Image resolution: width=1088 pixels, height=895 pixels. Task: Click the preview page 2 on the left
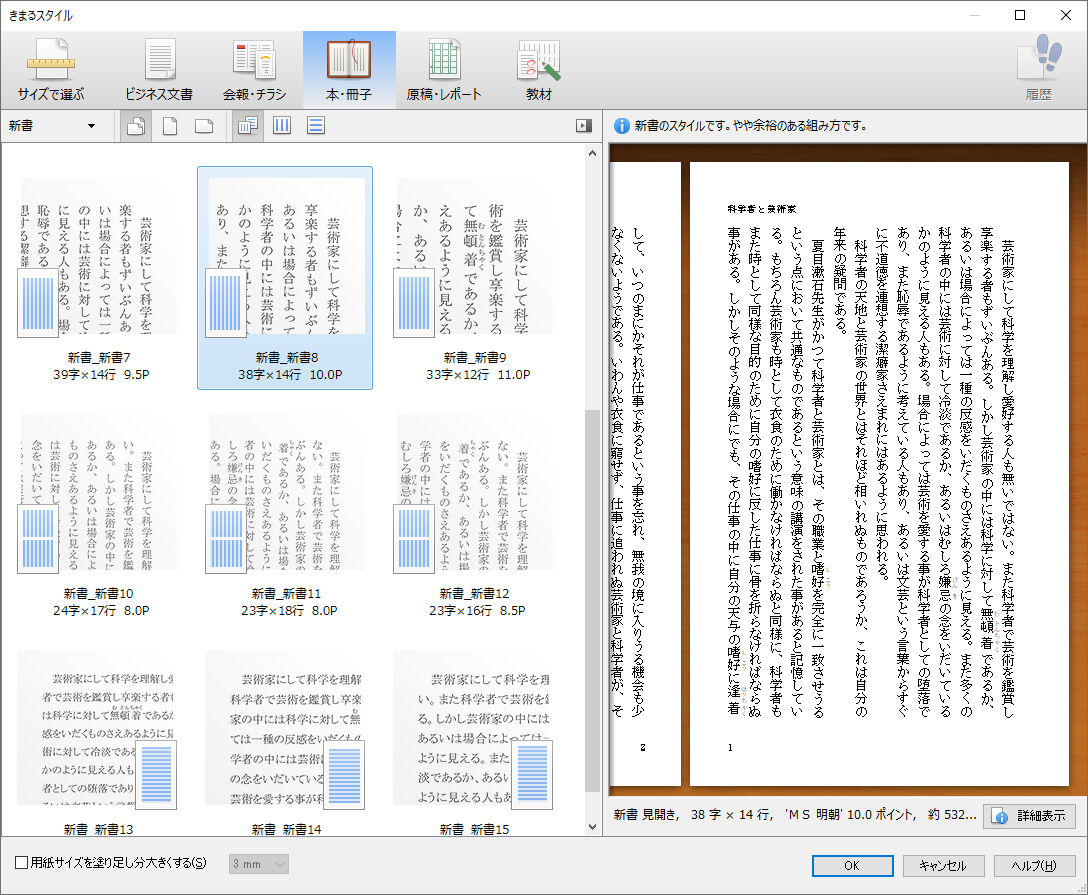645,474
